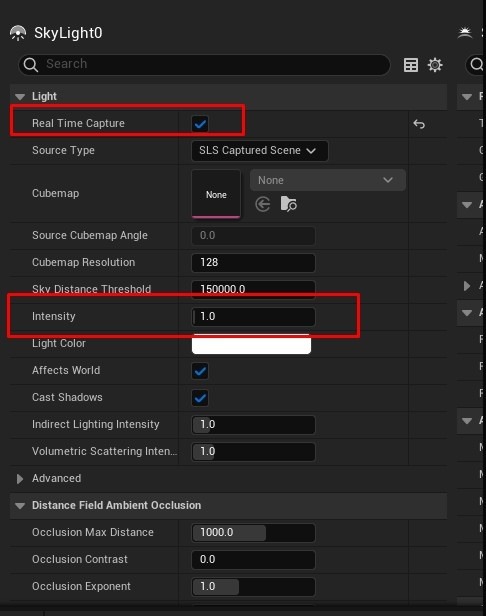
Task: Click the Occlusion Exponent slider
Action: point(253,587)
